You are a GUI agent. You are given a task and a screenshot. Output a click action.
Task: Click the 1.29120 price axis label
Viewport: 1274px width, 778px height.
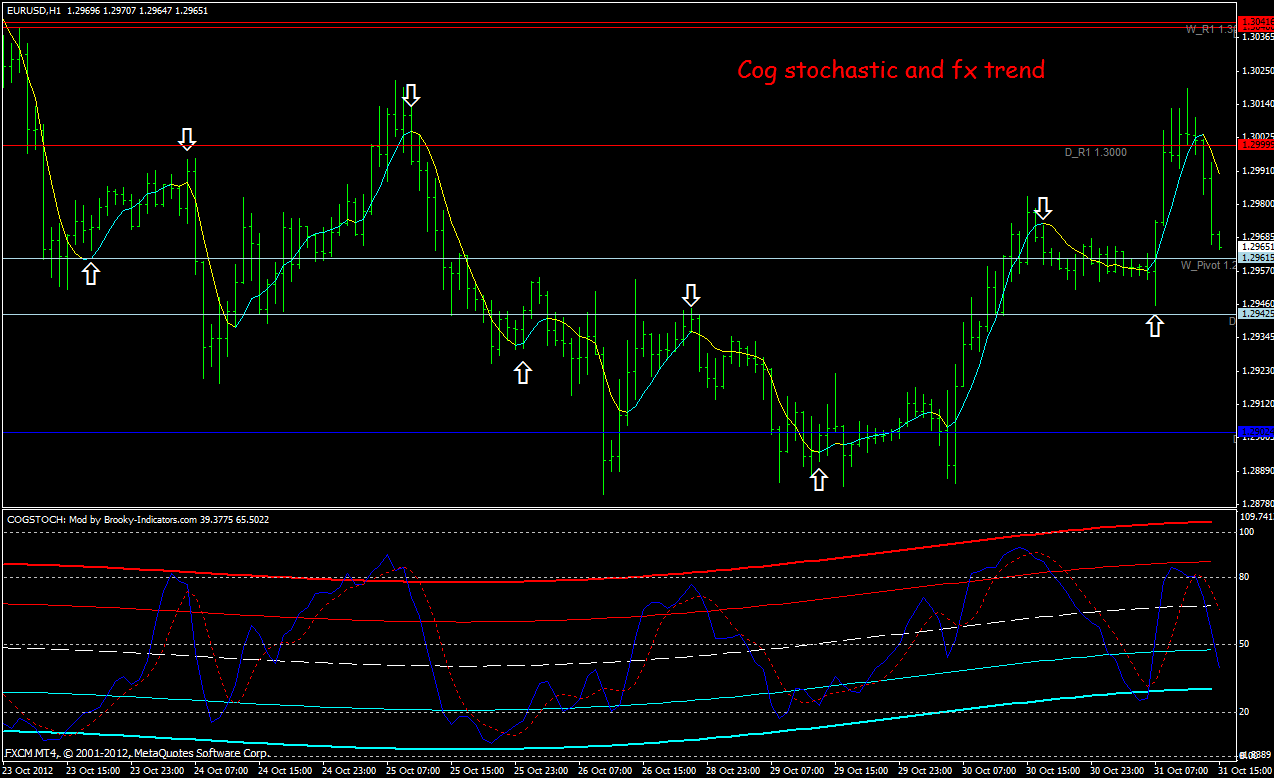click(1257, 404)
